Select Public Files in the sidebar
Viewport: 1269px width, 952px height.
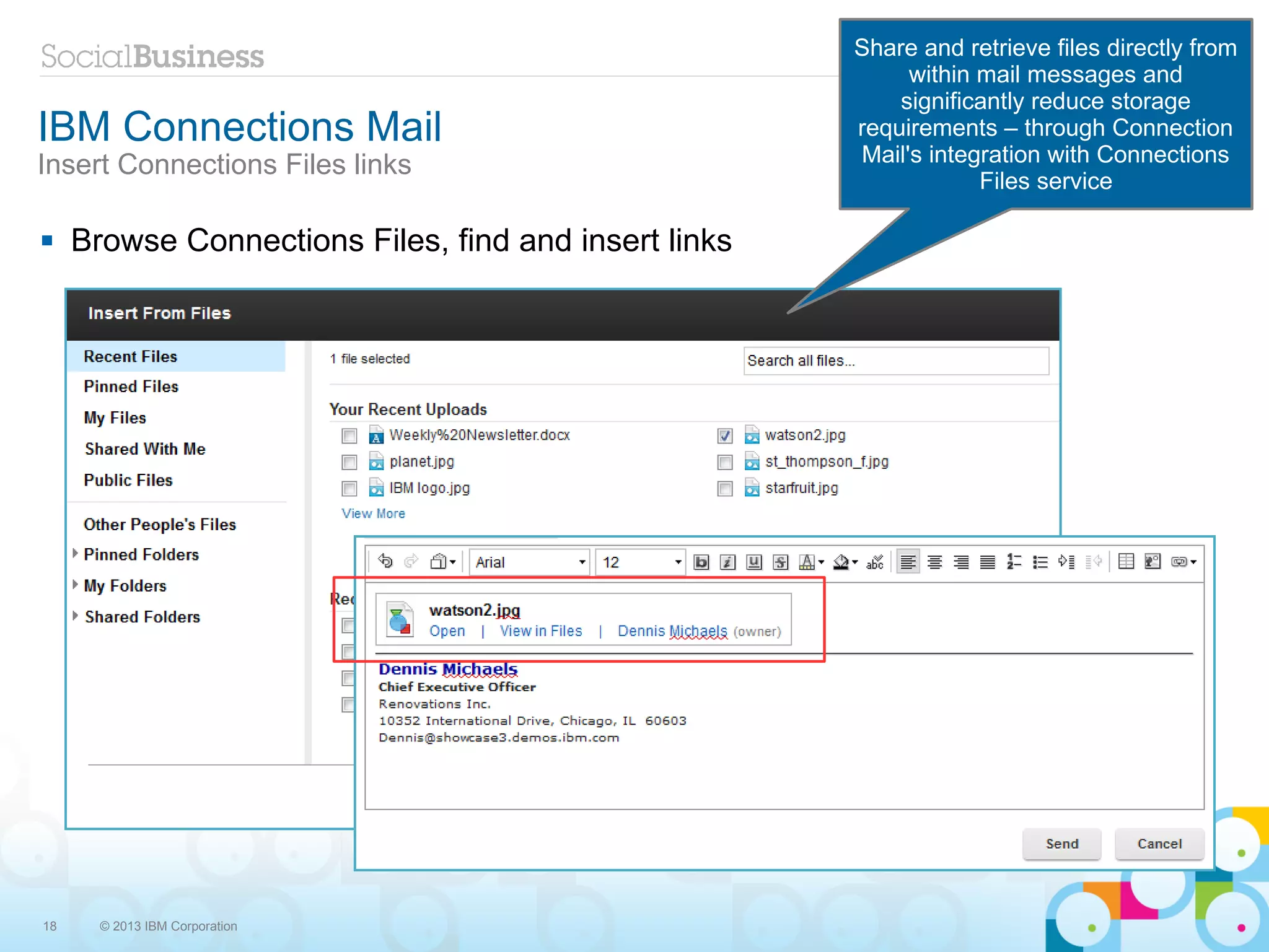point(128,480)
